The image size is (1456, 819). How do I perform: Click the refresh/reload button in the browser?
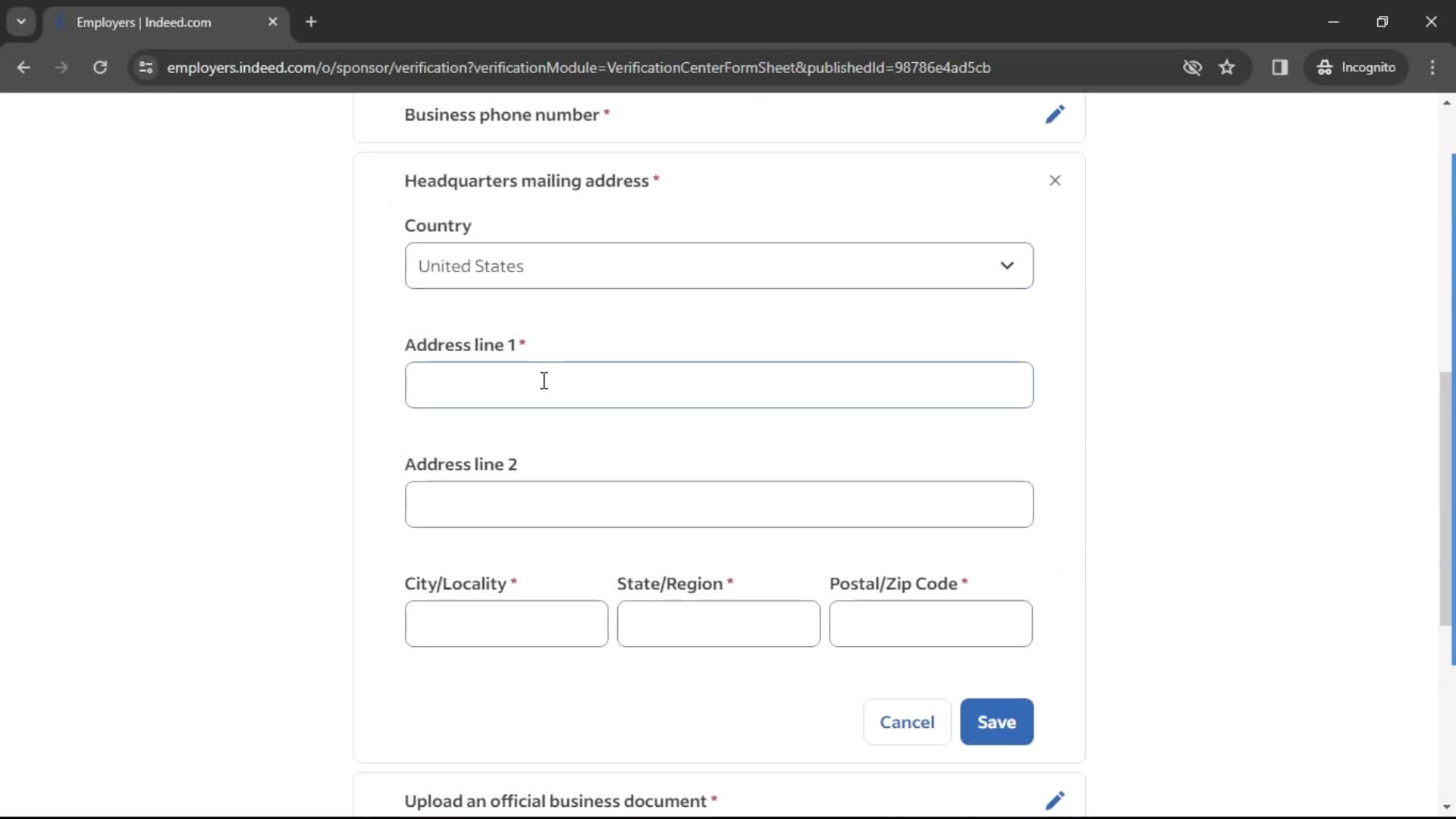pos(100,67)
